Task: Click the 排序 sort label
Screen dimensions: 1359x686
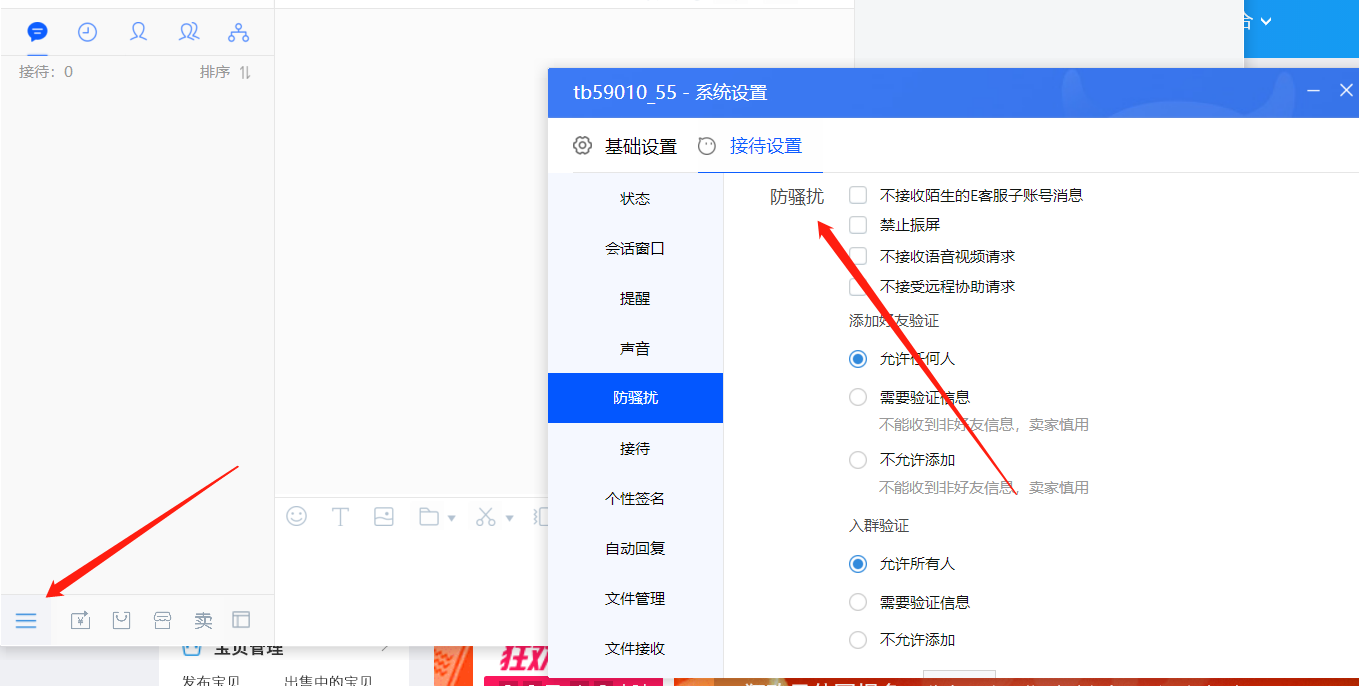Action: pos(215,72)
